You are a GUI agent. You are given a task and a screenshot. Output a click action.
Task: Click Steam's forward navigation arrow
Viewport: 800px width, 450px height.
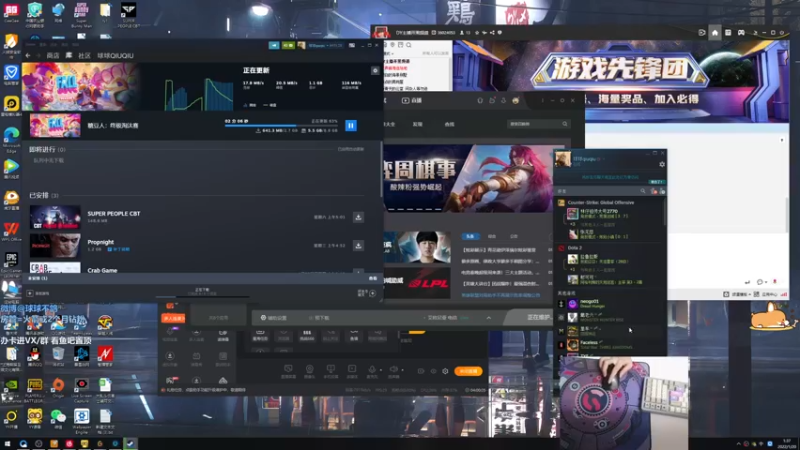point(38,56)
